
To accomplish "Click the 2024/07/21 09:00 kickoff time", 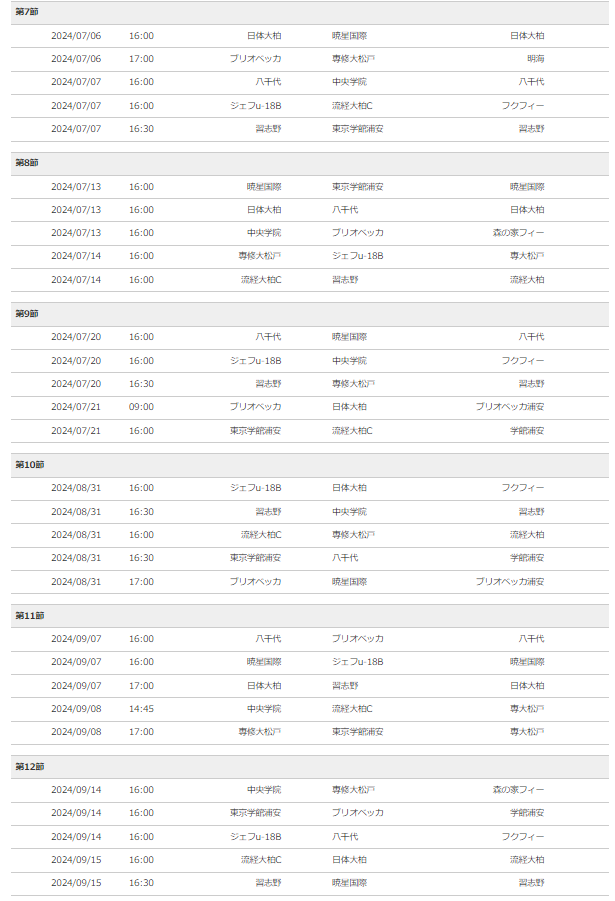I will click(141, 407).
